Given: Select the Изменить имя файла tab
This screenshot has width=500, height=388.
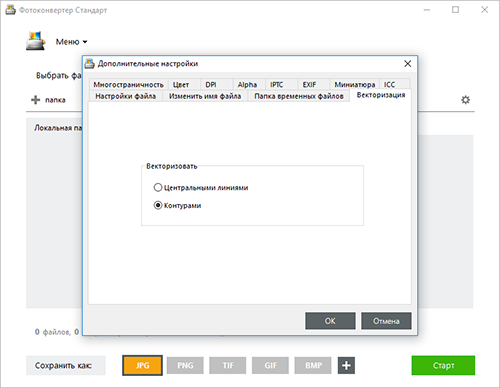Looking at the screenshot, I should pyautogui.click(x=205, y=96).
